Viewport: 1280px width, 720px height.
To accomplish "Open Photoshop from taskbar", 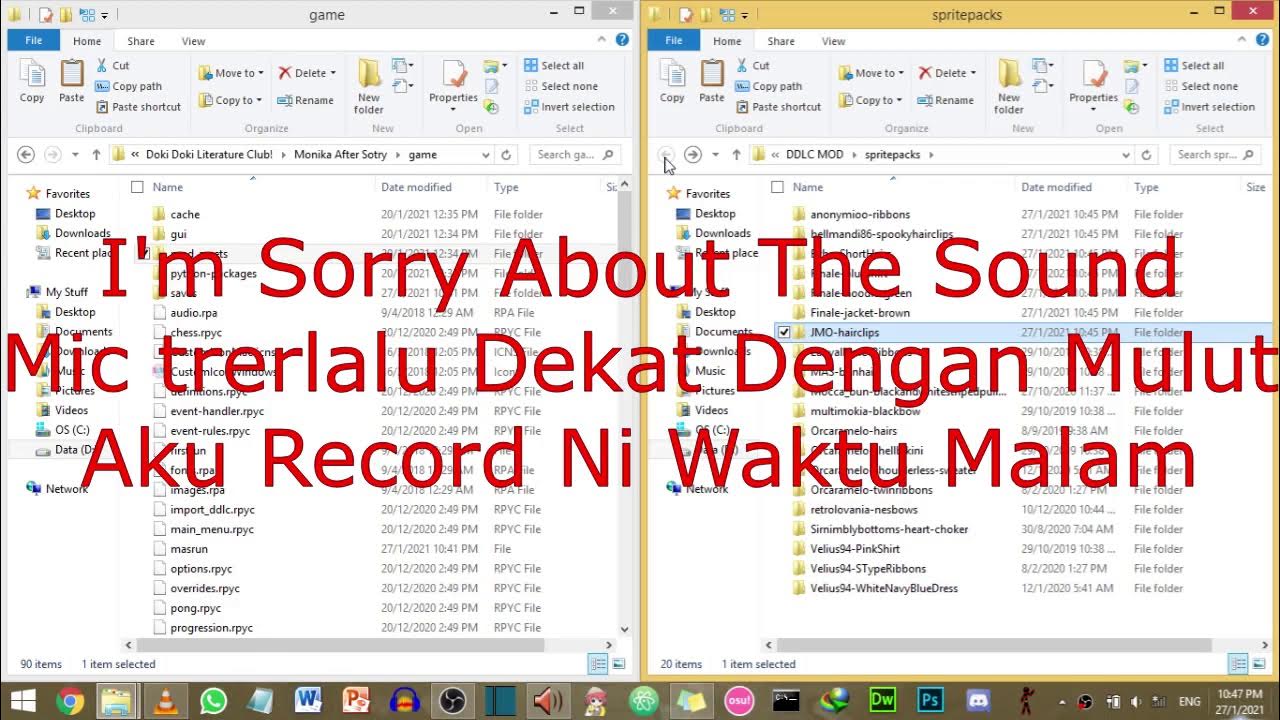I will pyautogui.click(x=931, y=700).
